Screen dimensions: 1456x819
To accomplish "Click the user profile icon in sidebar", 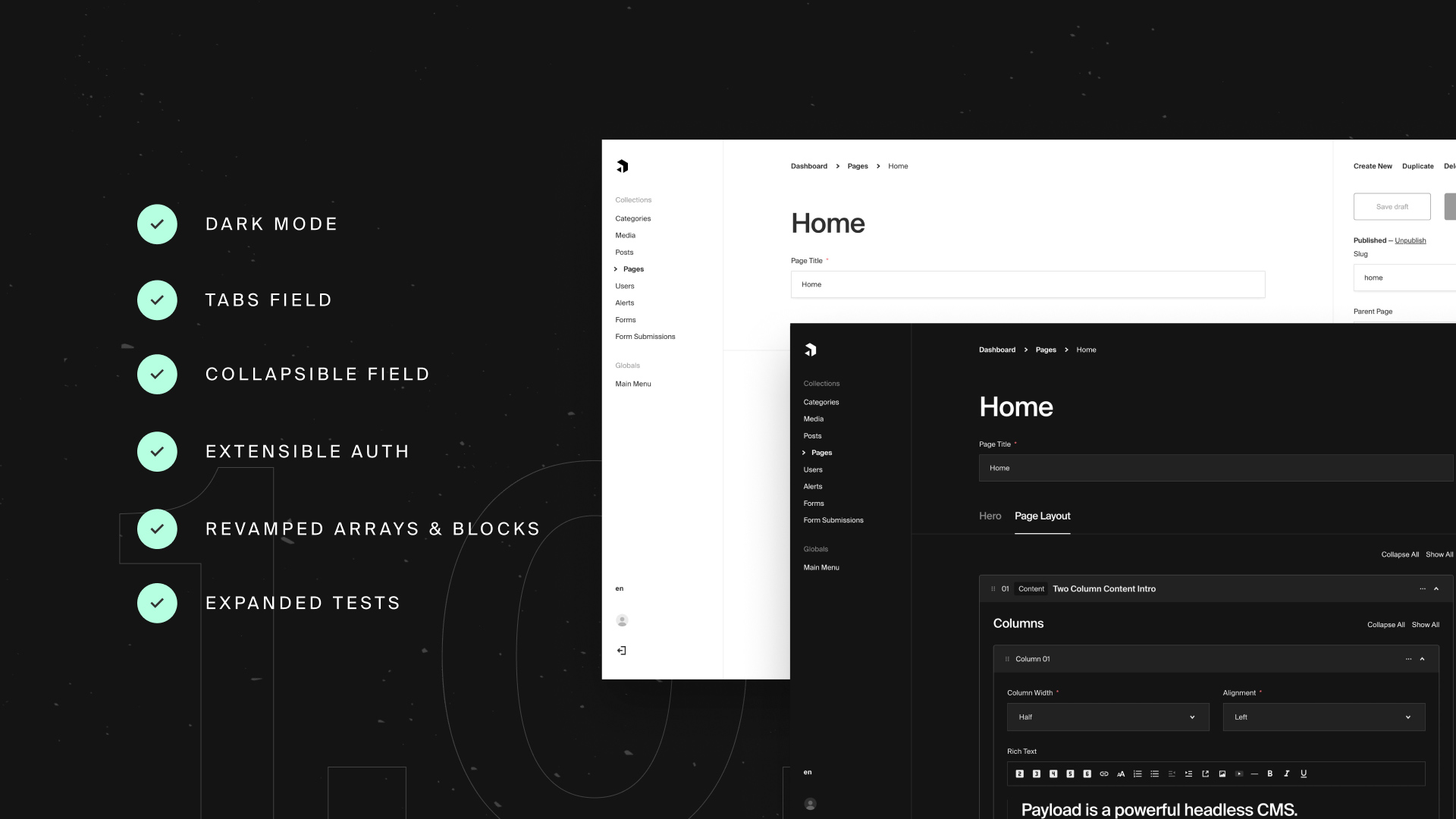I will [622, 620].
